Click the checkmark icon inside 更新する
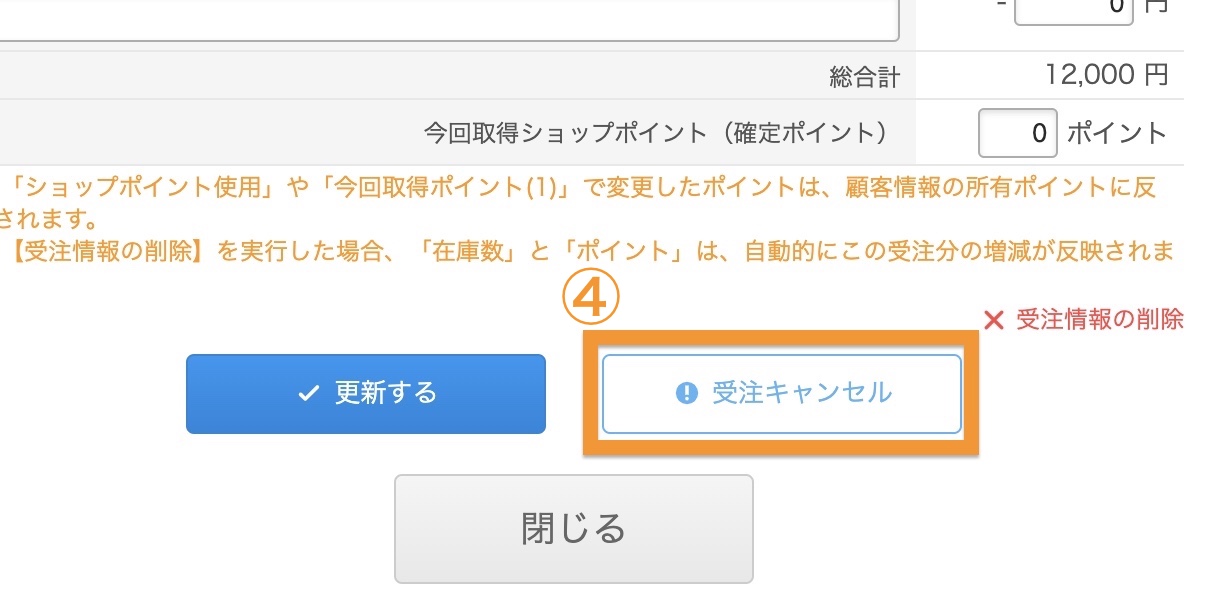The width and height of the screenshot is (1210, 598). pos(308,394)
